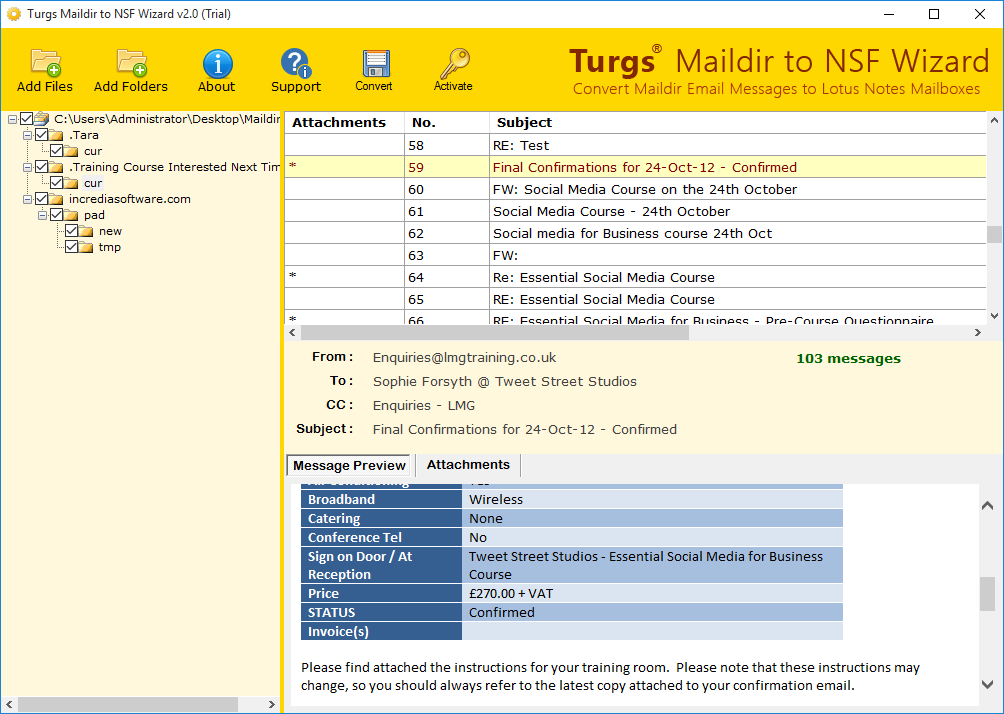Click the message list horizontal scrollbar thumb
Screen dimensions: 1004x714
tap(494, 332)
